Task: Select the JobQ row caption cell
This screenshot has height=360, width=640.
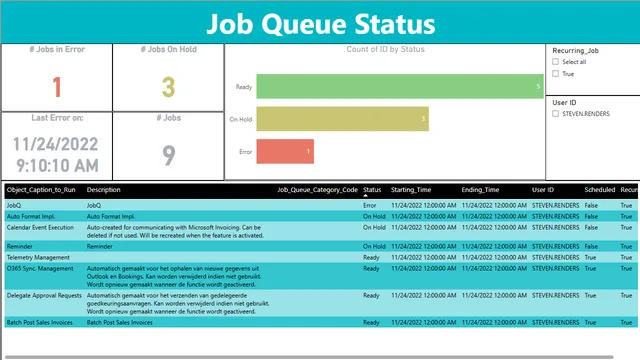Action: click(14, 206)
